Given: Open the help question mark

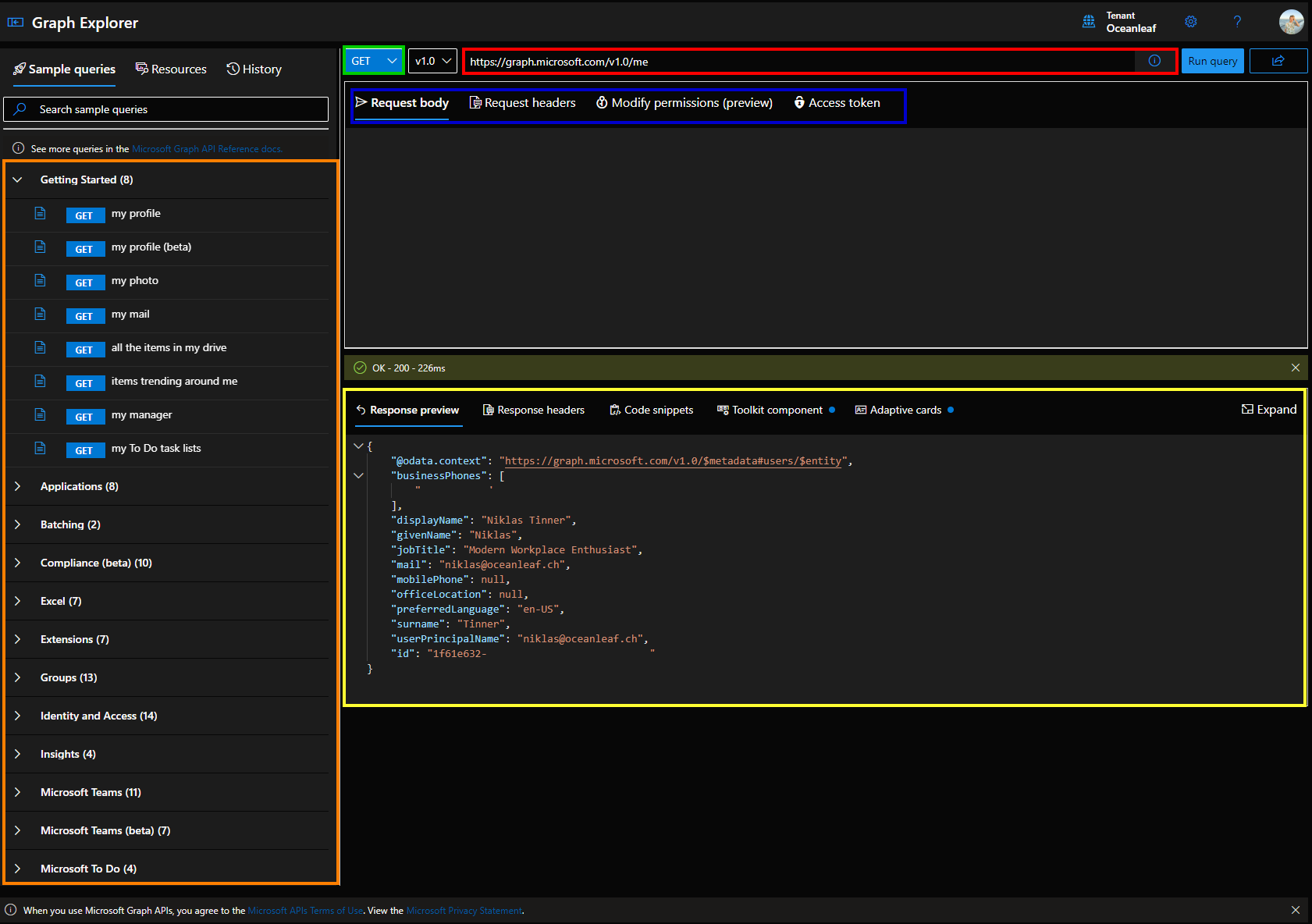Looking at the screenshot, I should [x=1237, y=22].
